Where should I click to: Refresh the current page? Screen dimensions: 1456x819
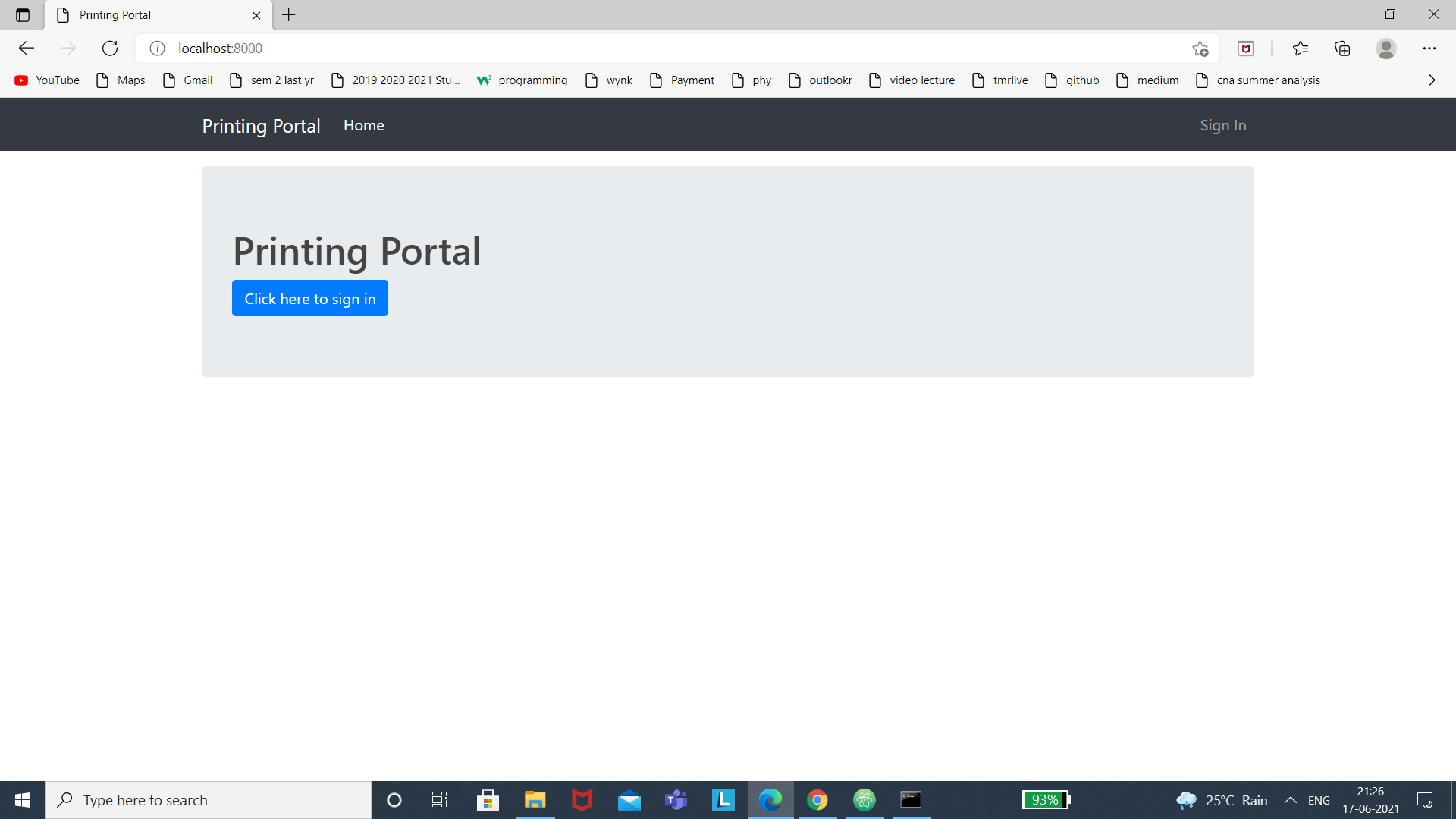[x=110, y=48]
